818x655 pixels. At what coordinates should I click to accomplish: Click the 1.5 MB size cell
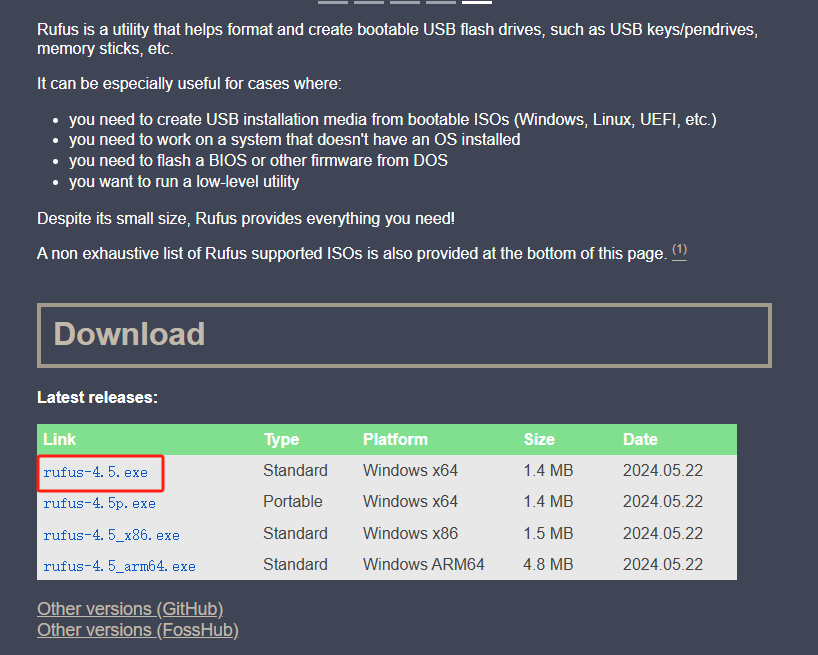(548, 533)
